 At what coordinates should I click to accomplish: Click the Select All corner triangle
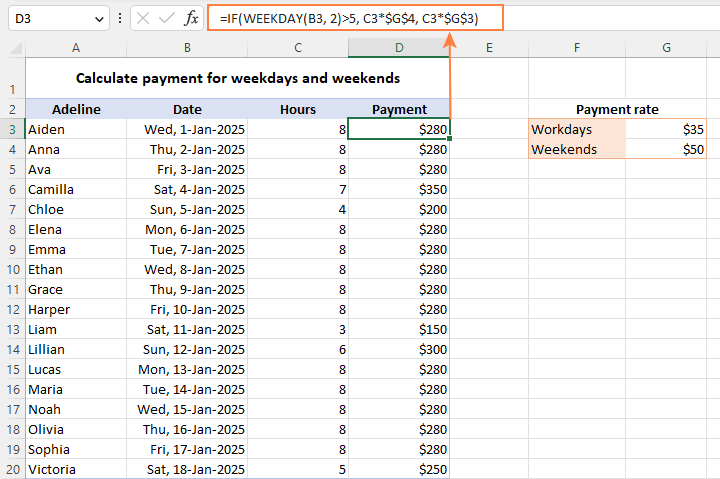pos(16,48)
